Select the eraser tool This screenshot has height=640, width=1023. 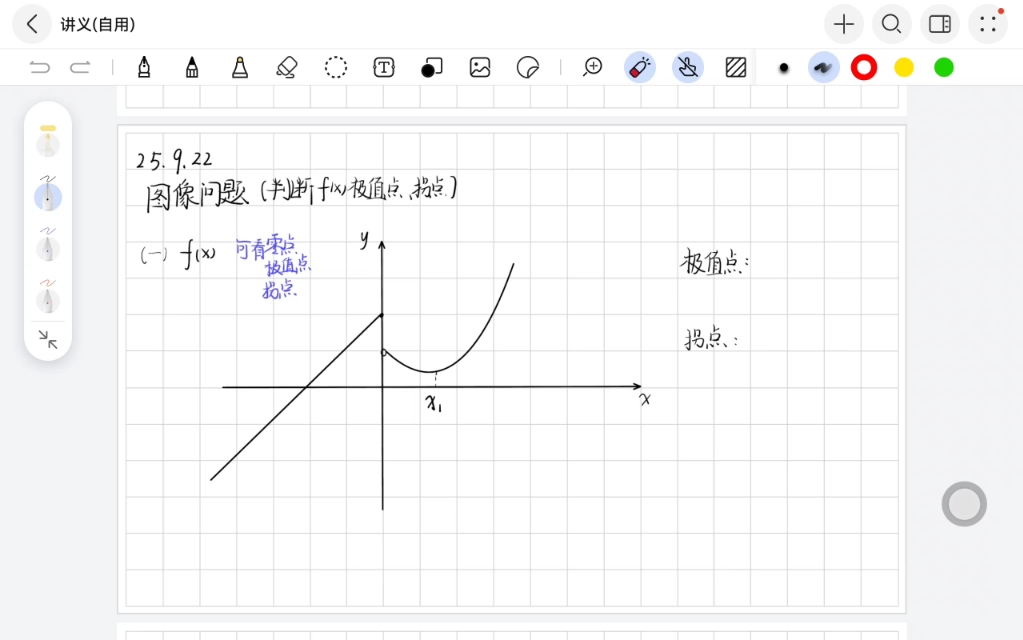click(287, 67)
